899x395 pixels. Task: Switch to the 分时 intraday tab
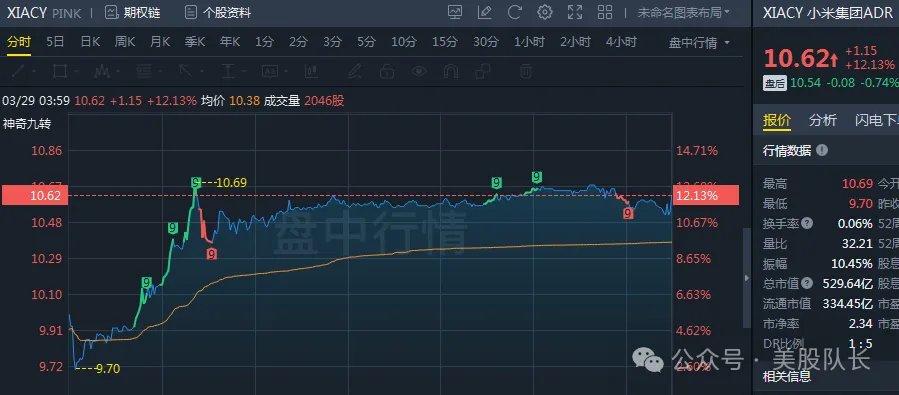point(19,42)
